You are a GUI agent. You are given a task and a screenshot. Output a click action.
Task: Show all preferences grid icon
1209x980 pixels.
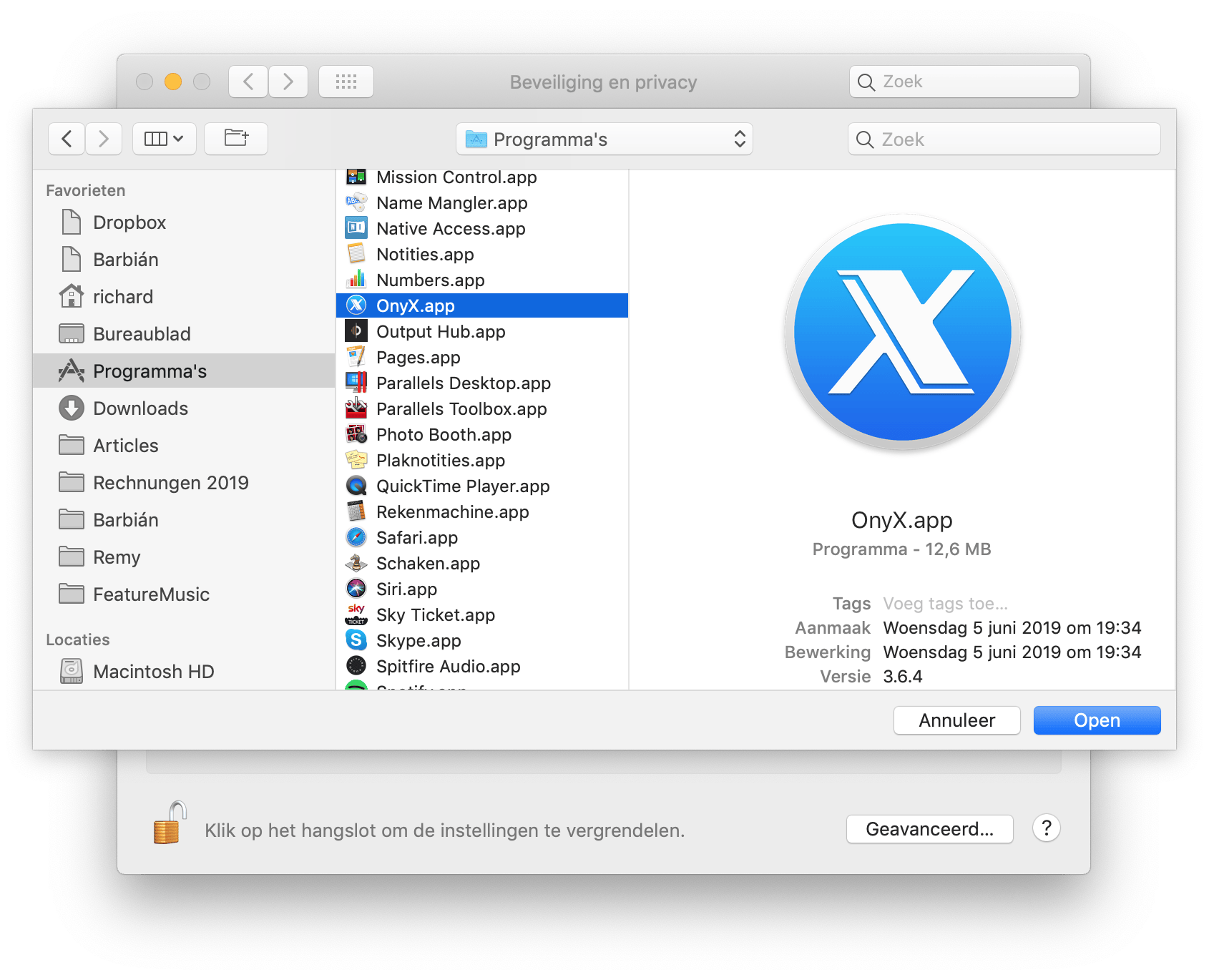coord(346,82)
